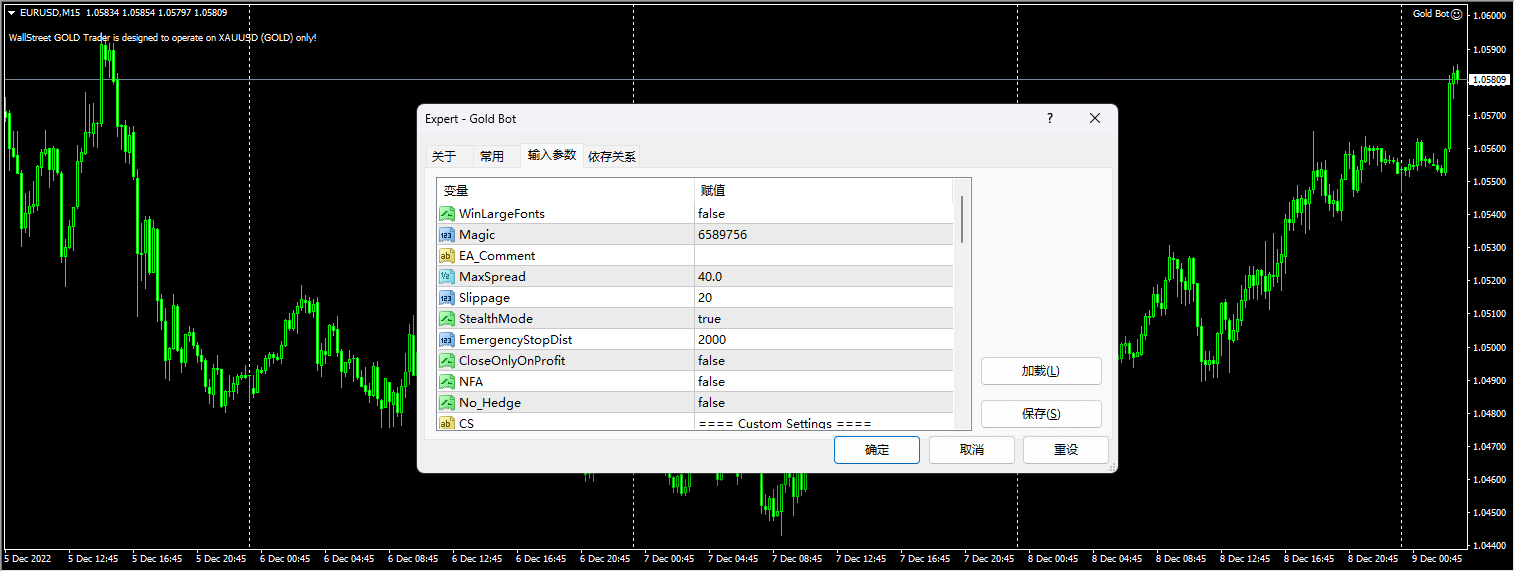Switch to the 依存关系 tab
Screen dimensions: 1515x572
[x=612, y=156]
